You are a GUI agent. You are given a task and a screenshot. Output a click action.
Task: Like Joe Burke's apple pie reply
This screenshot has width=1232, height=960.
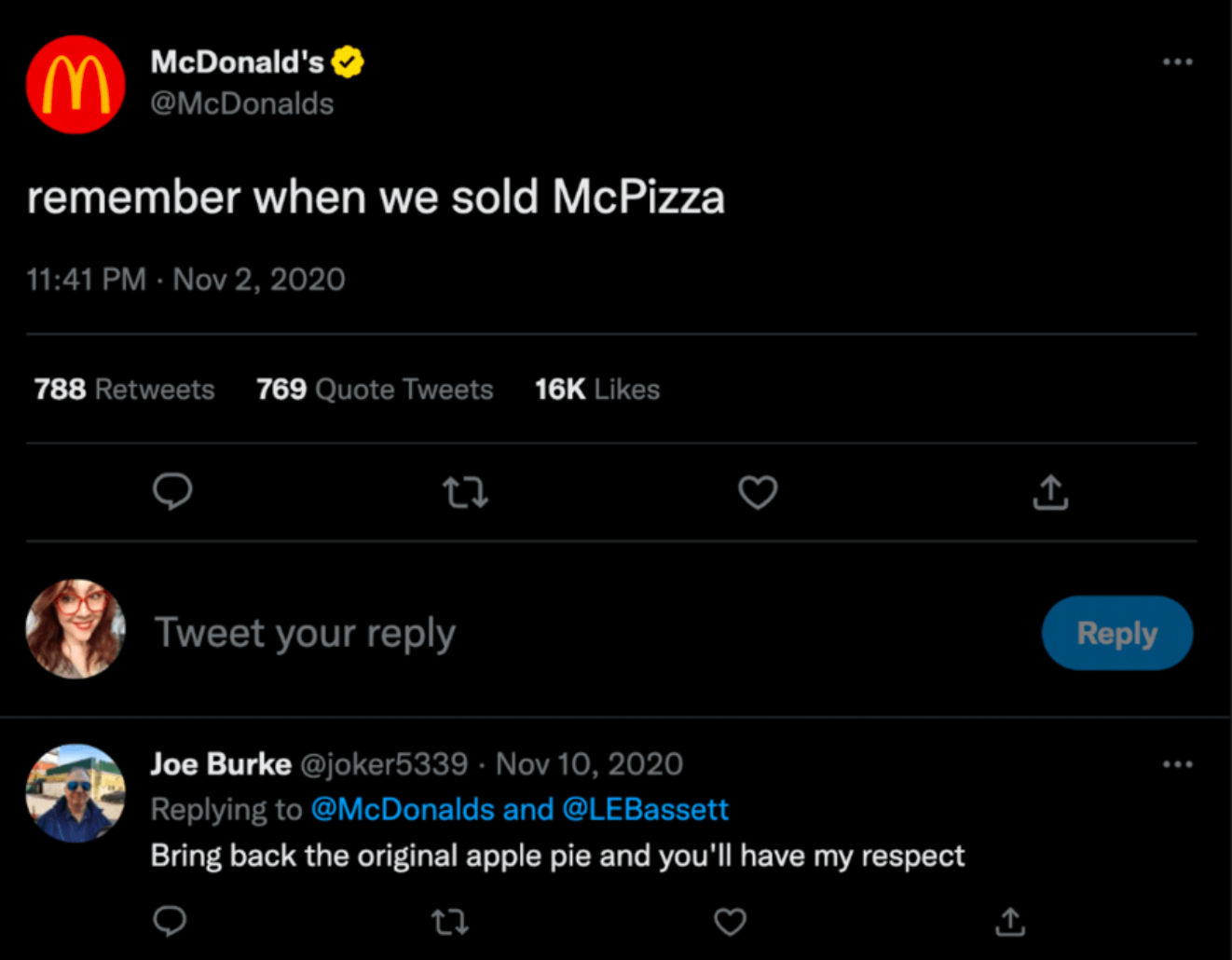(730, 923)
